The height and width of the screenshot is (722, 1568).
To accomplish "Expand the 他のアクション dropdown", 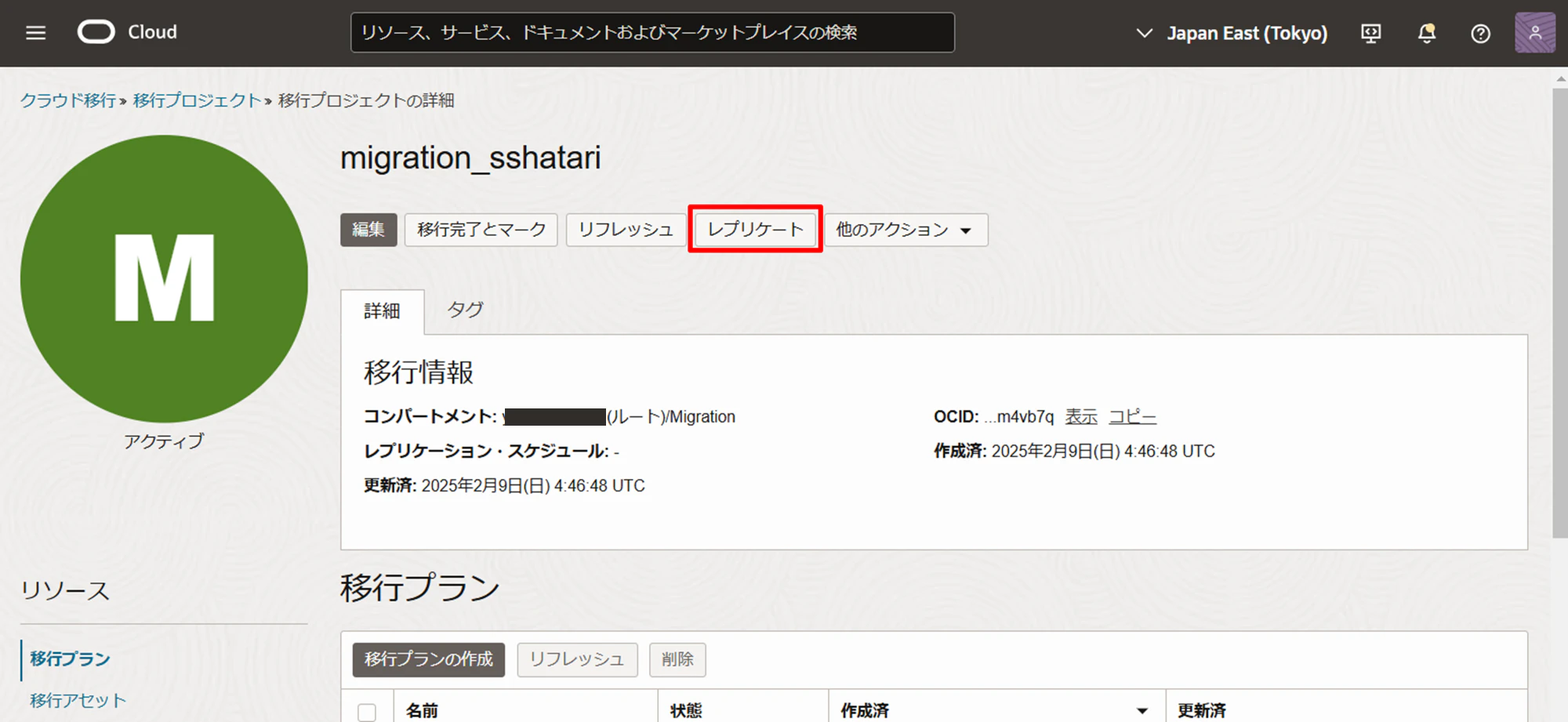I will coord(906,230).
